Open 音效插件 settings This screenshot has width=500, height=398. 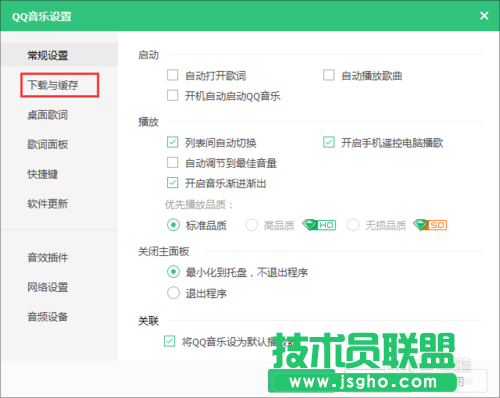pos(48,257)
